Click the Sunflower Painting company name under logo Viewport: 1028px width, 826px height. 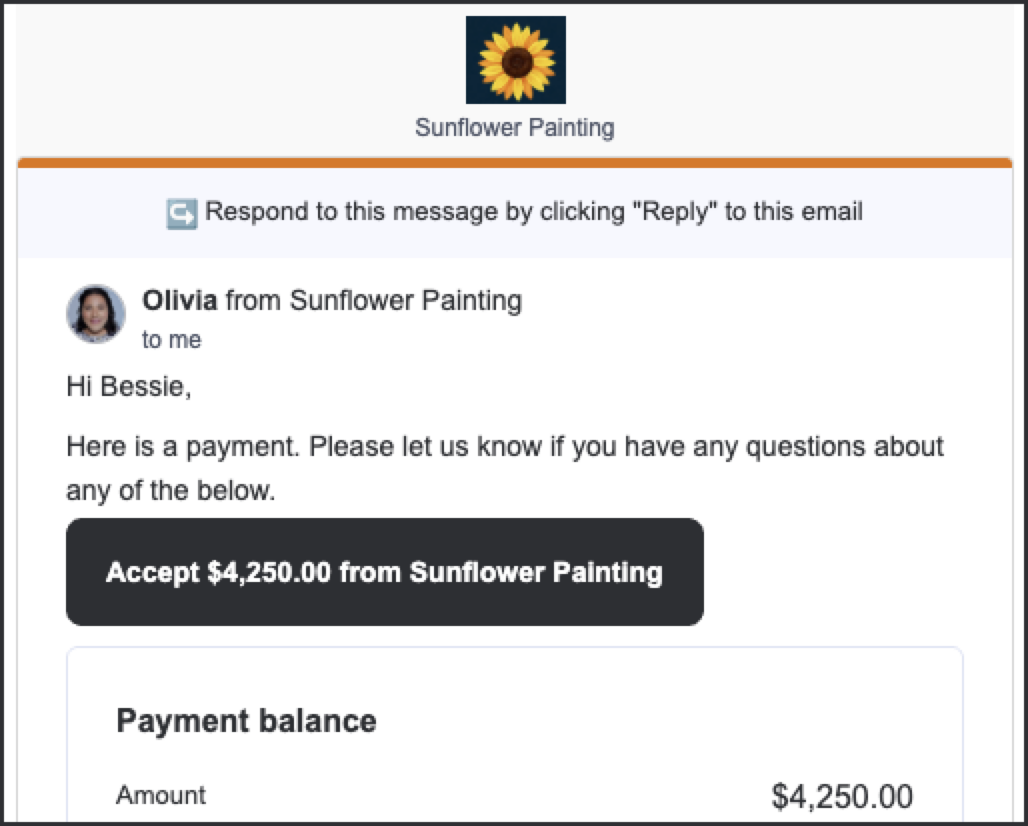515,127
